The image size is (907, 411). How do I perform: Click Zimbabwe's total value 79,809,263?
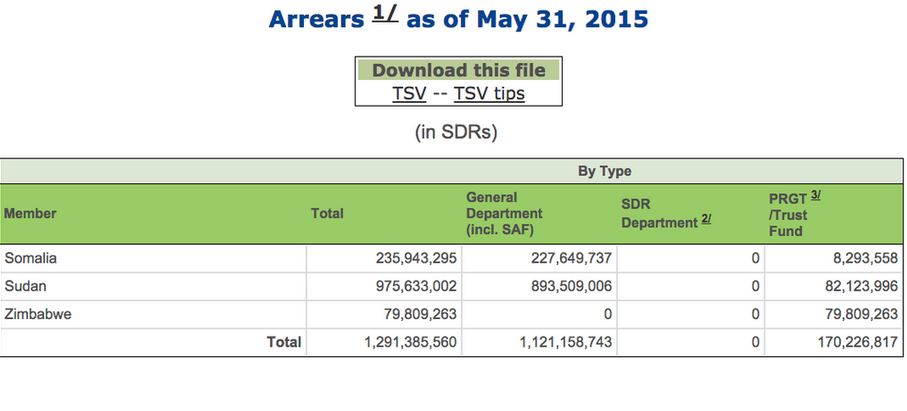(x=421, y=314)
